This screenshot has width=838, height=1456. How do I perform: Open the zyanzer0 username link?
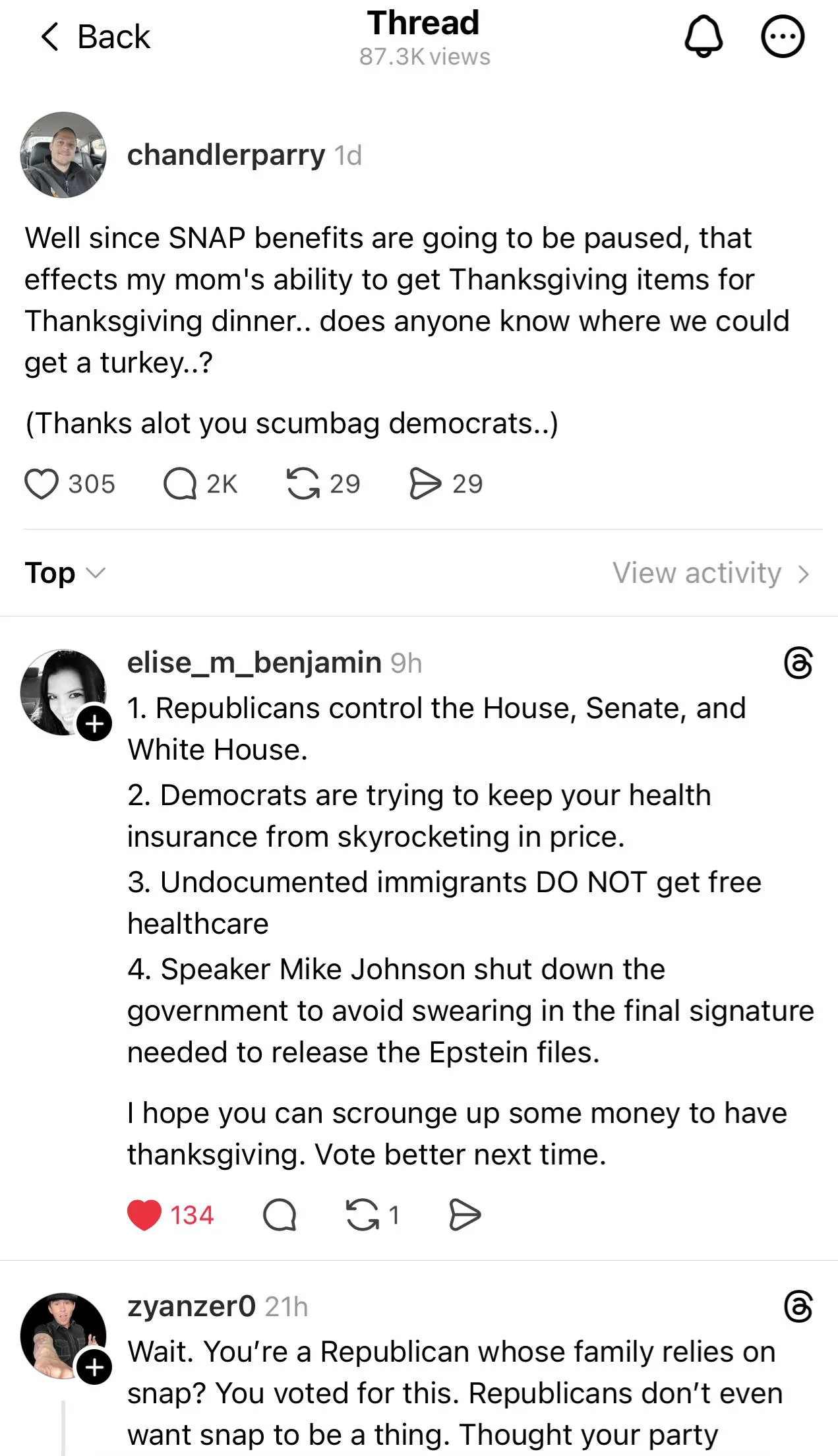click(x=191, y=1306)
